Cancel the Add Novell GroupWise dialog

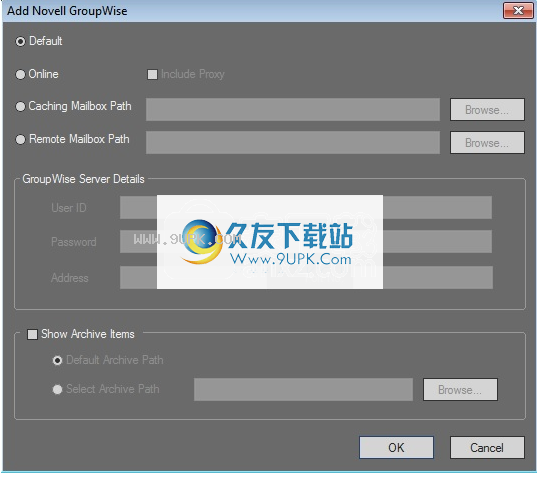(x=487, y=447)
